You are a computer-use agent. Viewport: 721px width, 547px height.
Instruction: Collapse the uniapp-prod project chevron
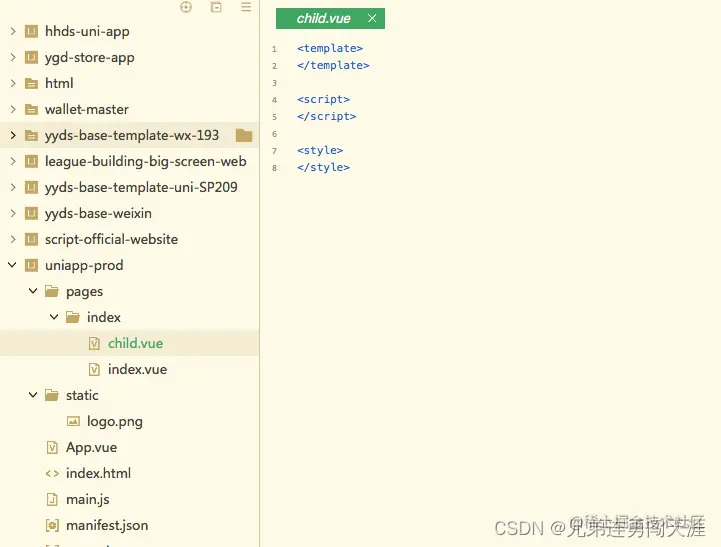(x=12, y=265)
